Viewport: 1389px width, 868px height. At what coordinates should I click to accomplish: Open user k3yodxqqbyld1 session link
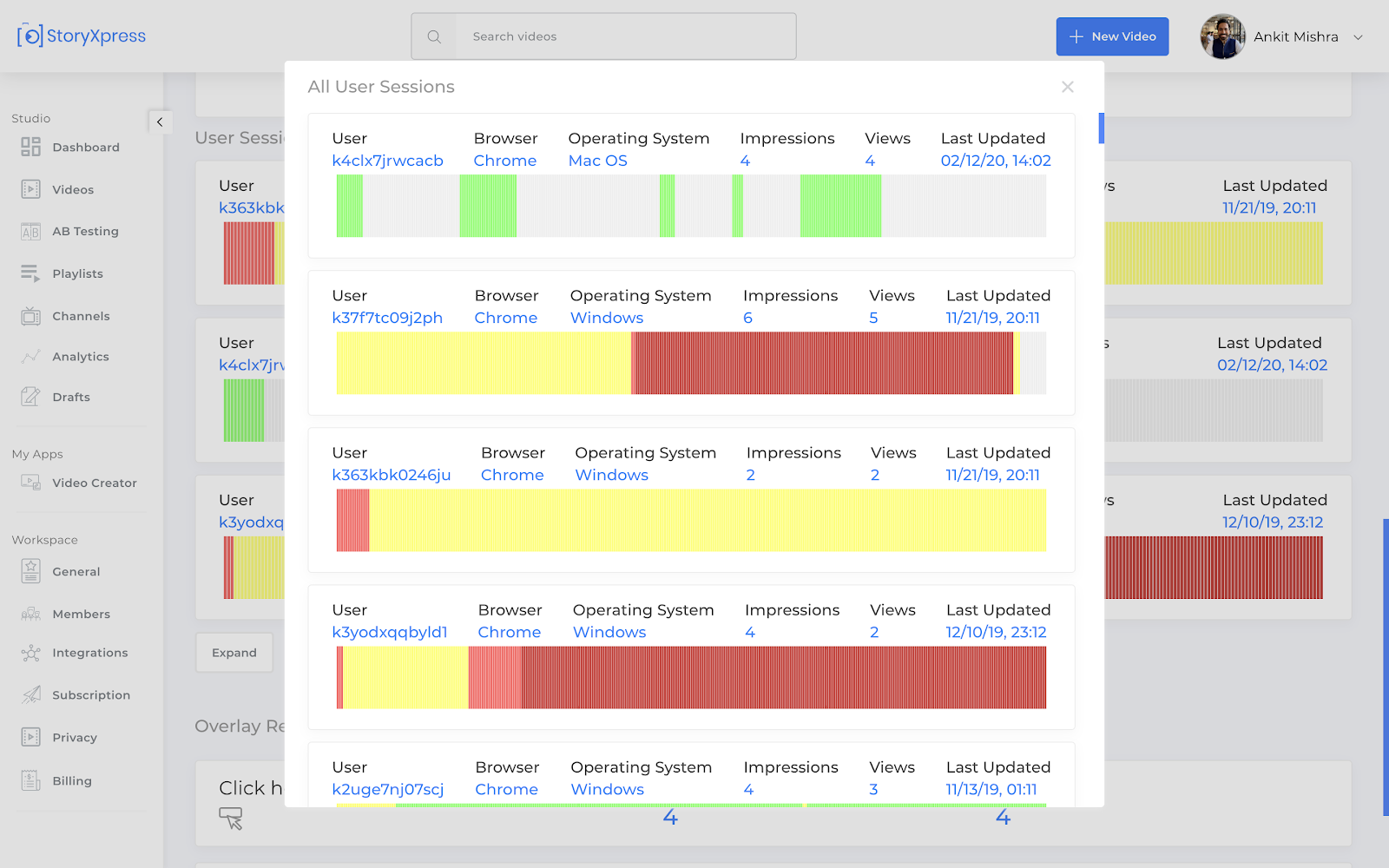(389, 632)
